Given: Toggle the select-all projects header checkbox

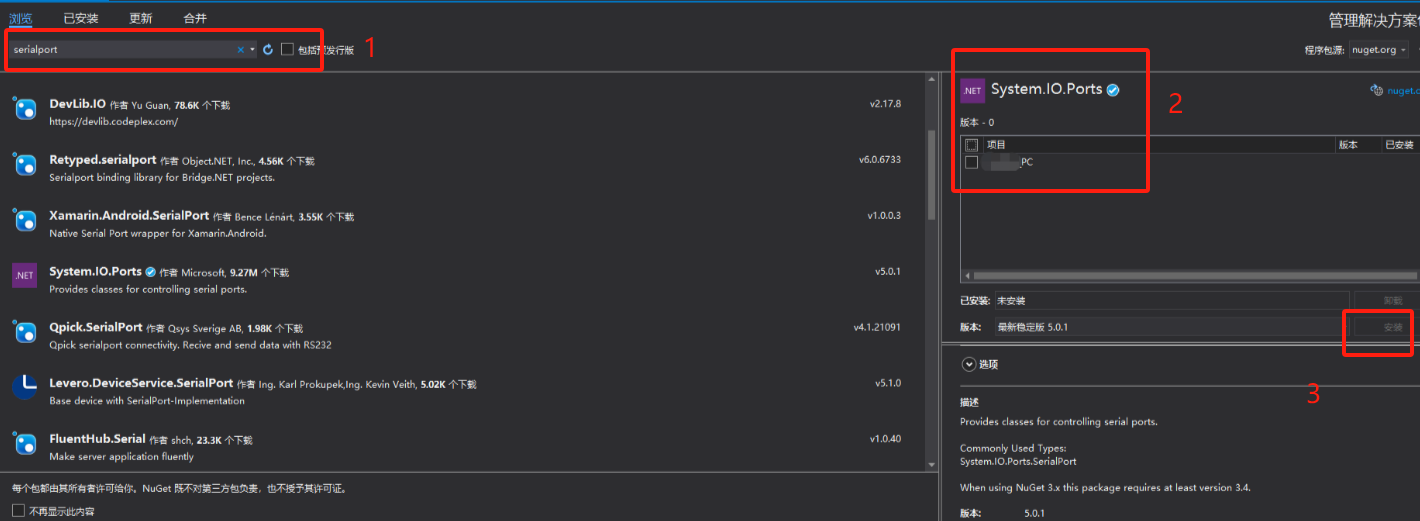Looking at the screenshot, I should click(x=971, y=145).
